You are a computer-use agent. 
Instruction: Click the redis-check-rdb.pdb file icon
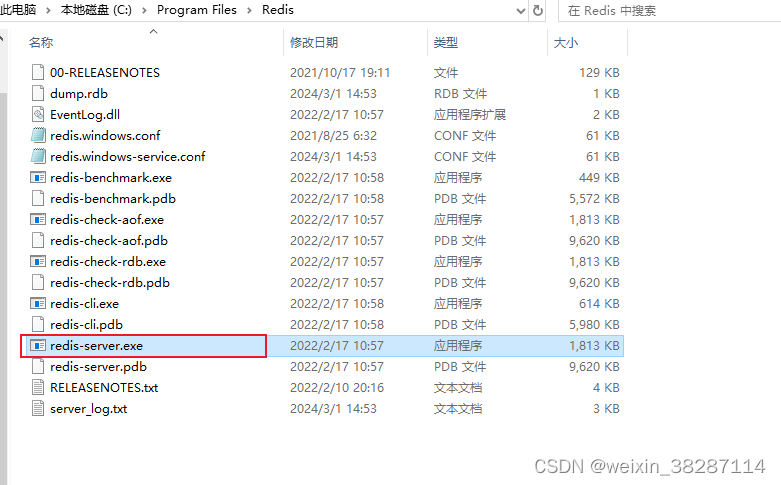point(38,282)
